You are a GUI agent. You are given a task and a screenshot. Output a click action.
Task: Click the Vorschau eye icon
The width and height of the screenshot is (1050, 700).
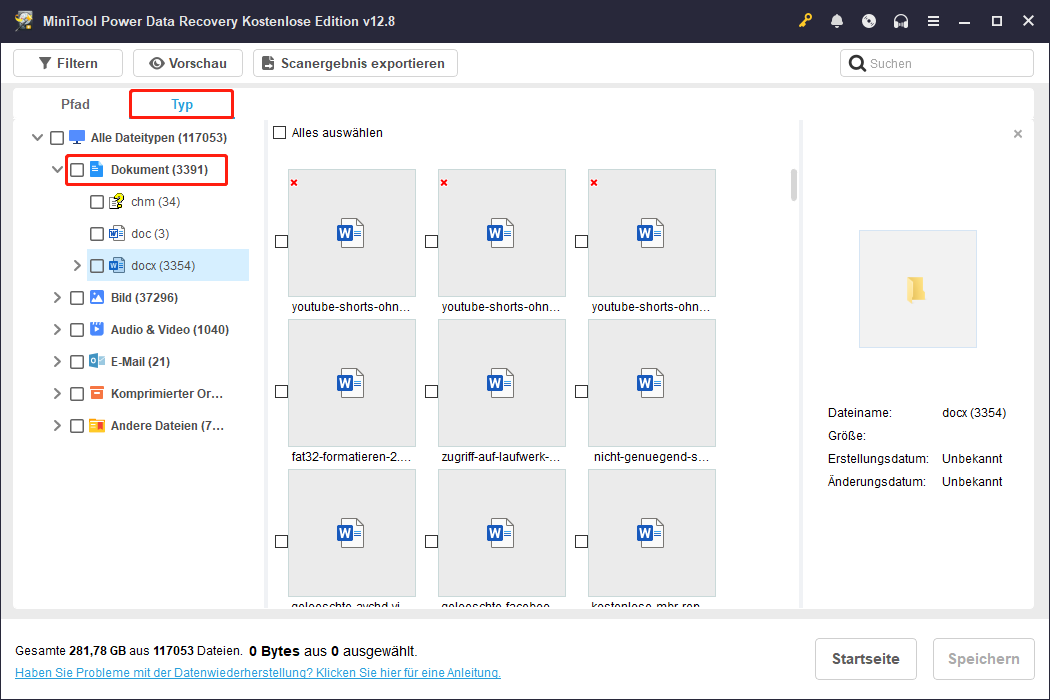coord(158,62)
